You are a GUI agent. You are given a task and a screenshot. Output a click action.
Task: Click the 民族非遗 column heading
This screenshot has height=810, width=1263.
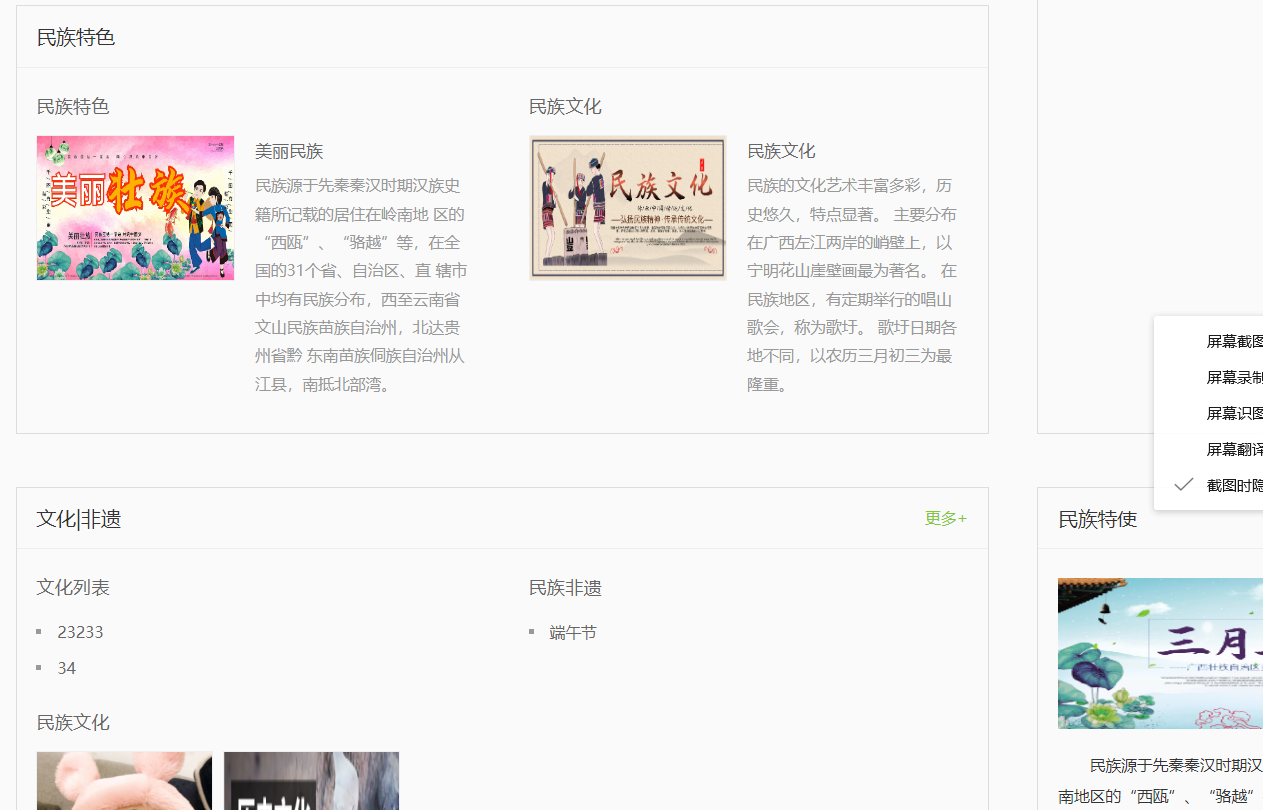point(565,588)
